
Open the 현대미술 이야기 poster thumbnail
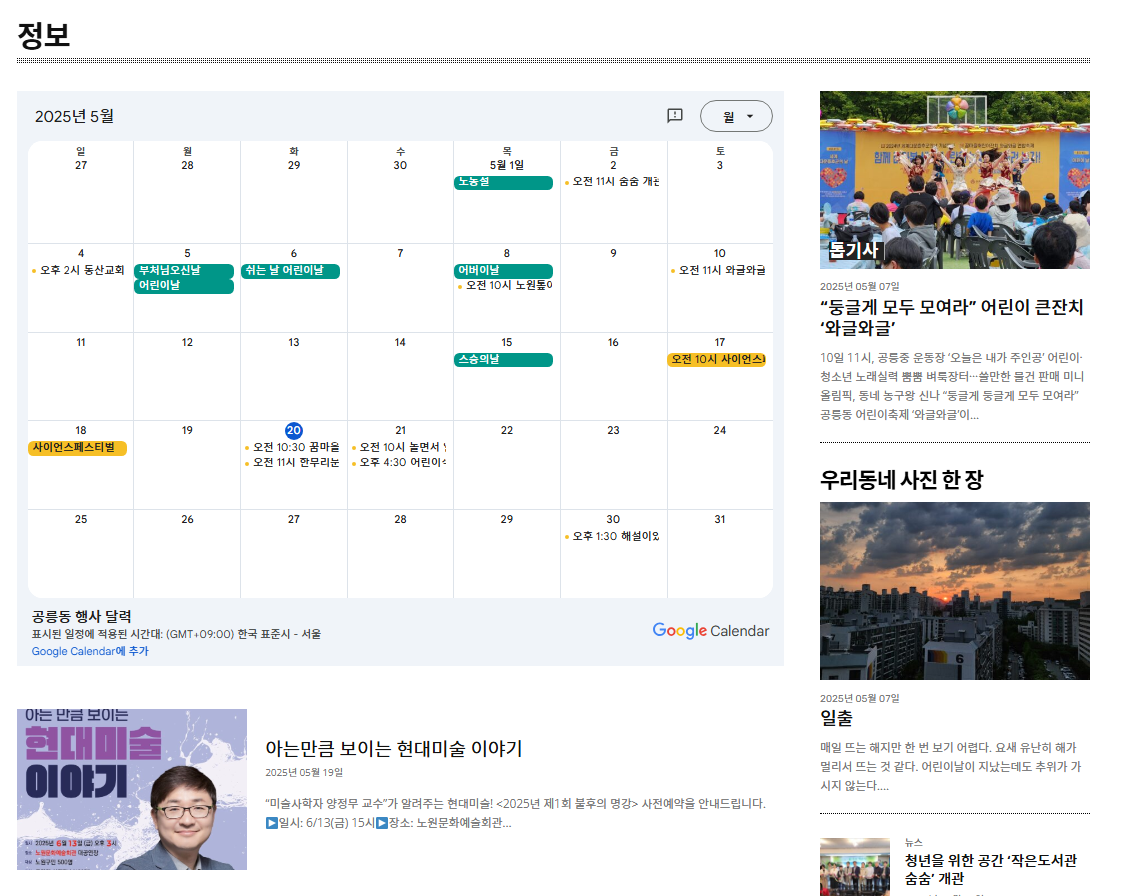tap(132, 790)
